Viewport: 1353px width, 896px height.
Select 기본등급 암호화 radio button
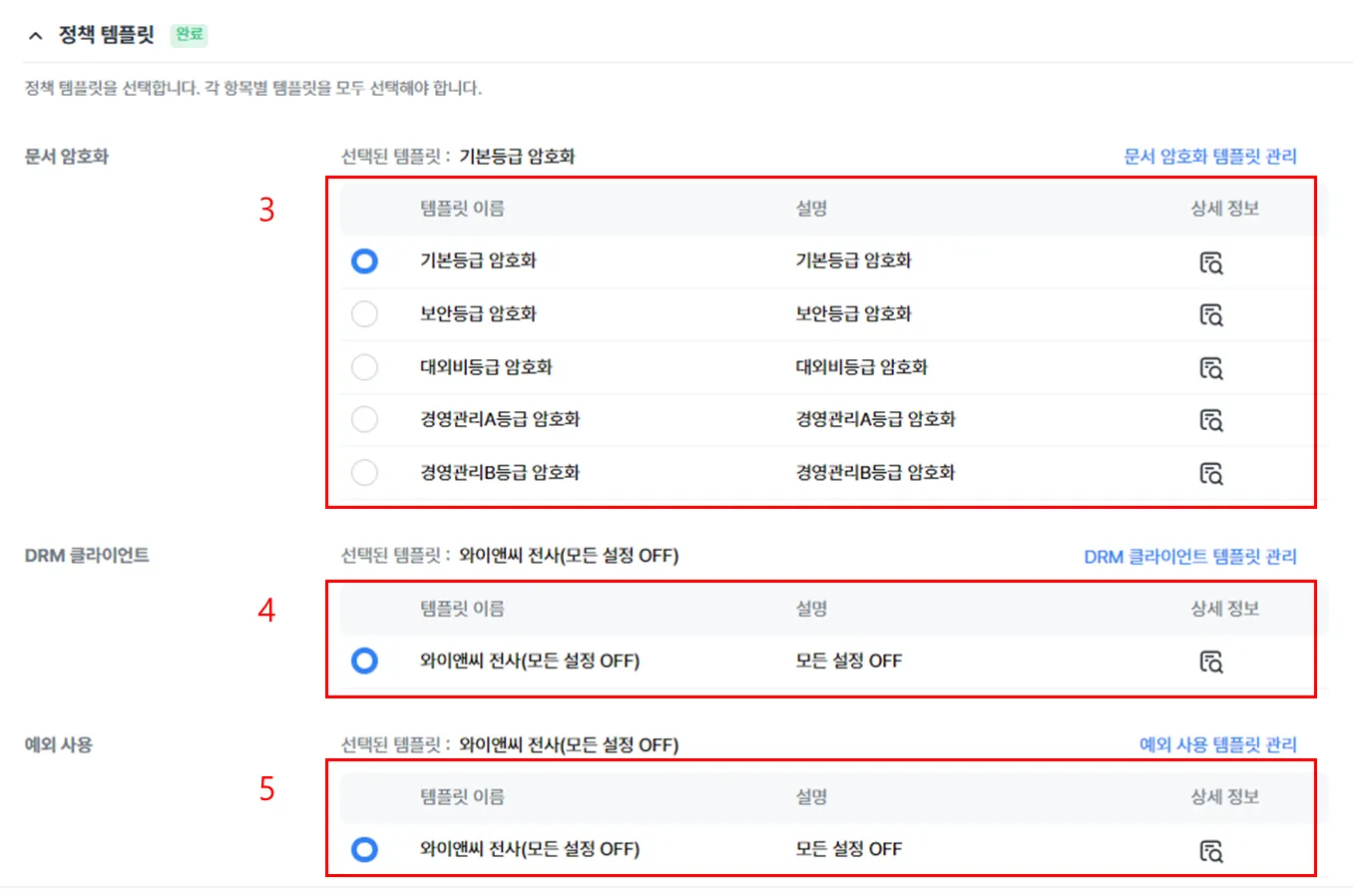364,261
